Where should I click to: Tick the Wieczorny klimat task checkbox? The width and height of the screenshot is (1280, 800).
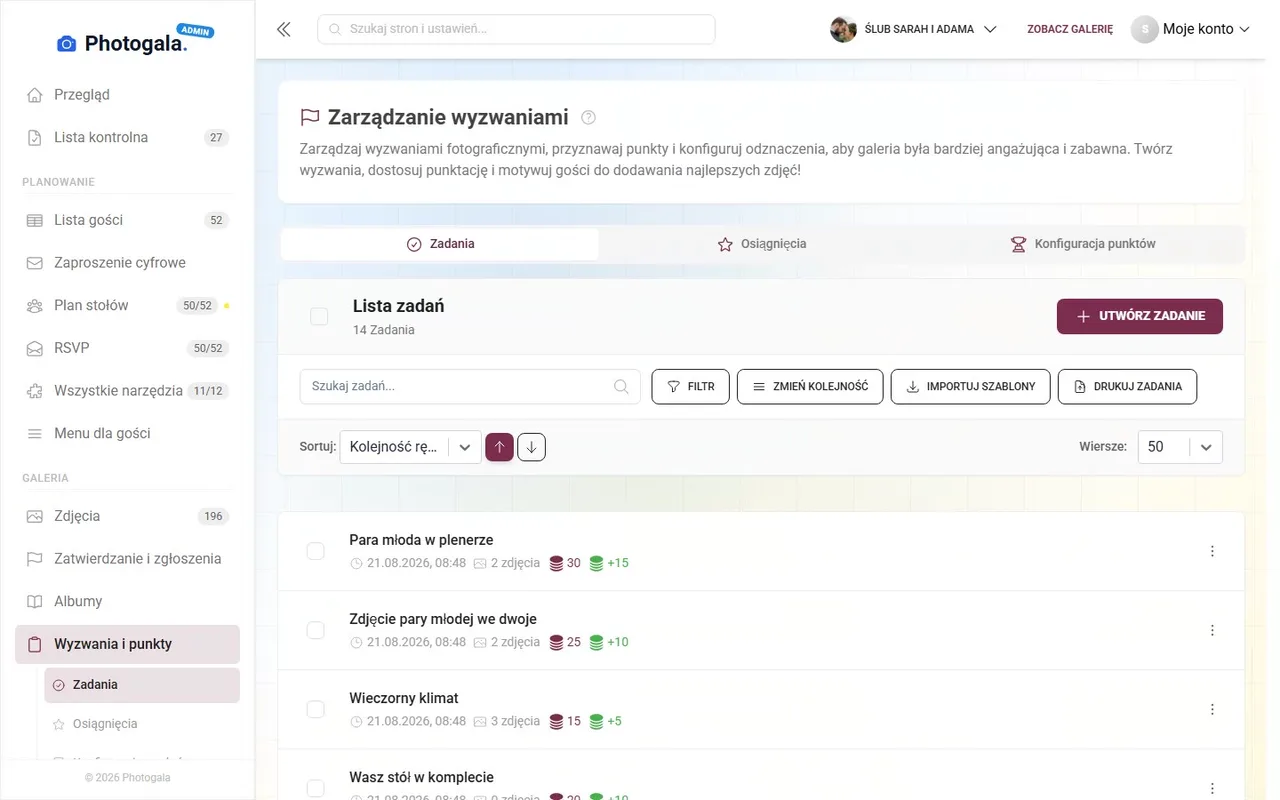pyautogui.click(x=315, y=709)
